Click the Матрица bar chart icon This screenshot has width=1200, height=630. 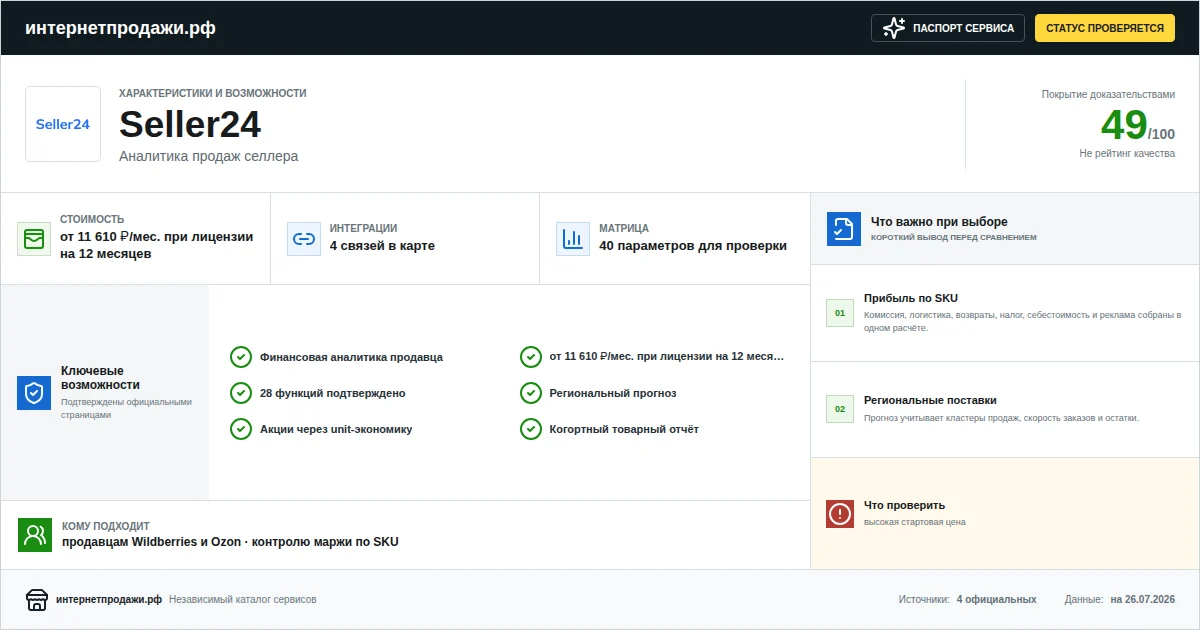pyautogui.click(x=573, y=239)
